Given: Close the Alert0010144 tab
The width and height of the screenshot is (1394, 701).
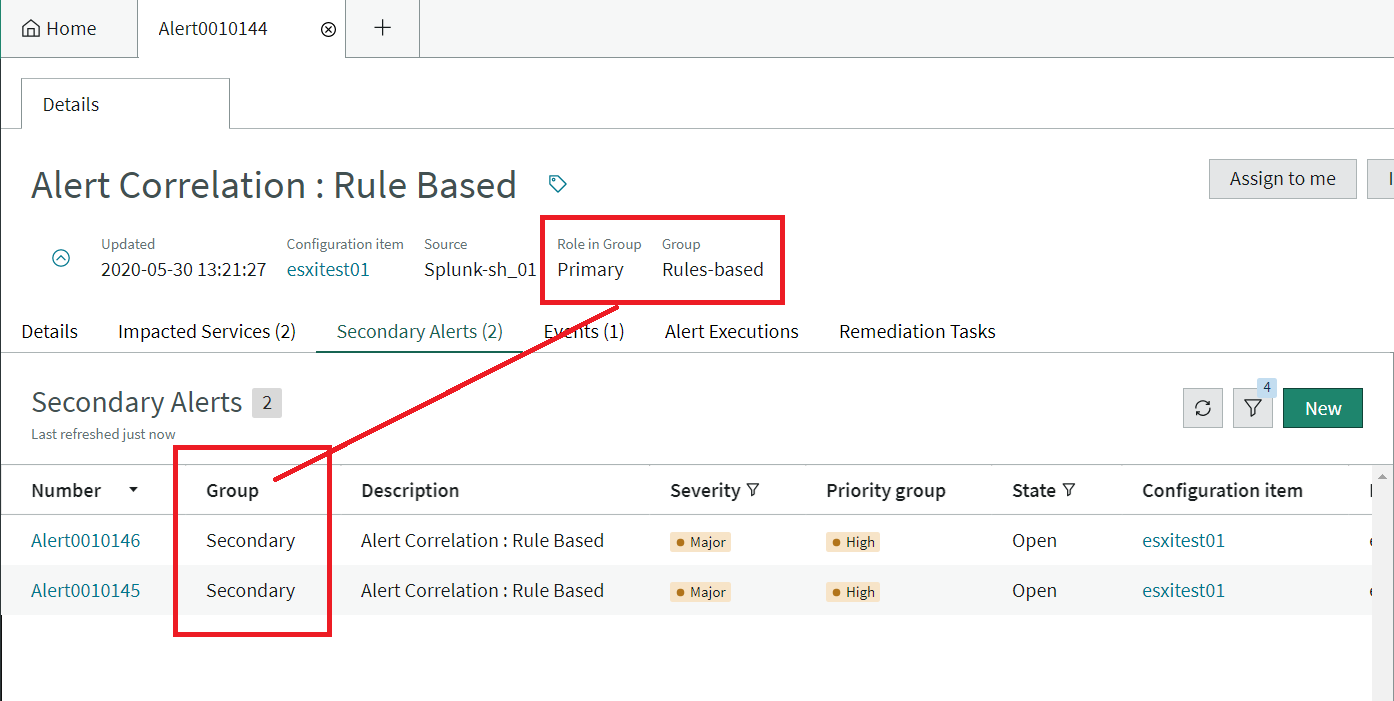Looking at the screenshot, I should pos(328,29).
